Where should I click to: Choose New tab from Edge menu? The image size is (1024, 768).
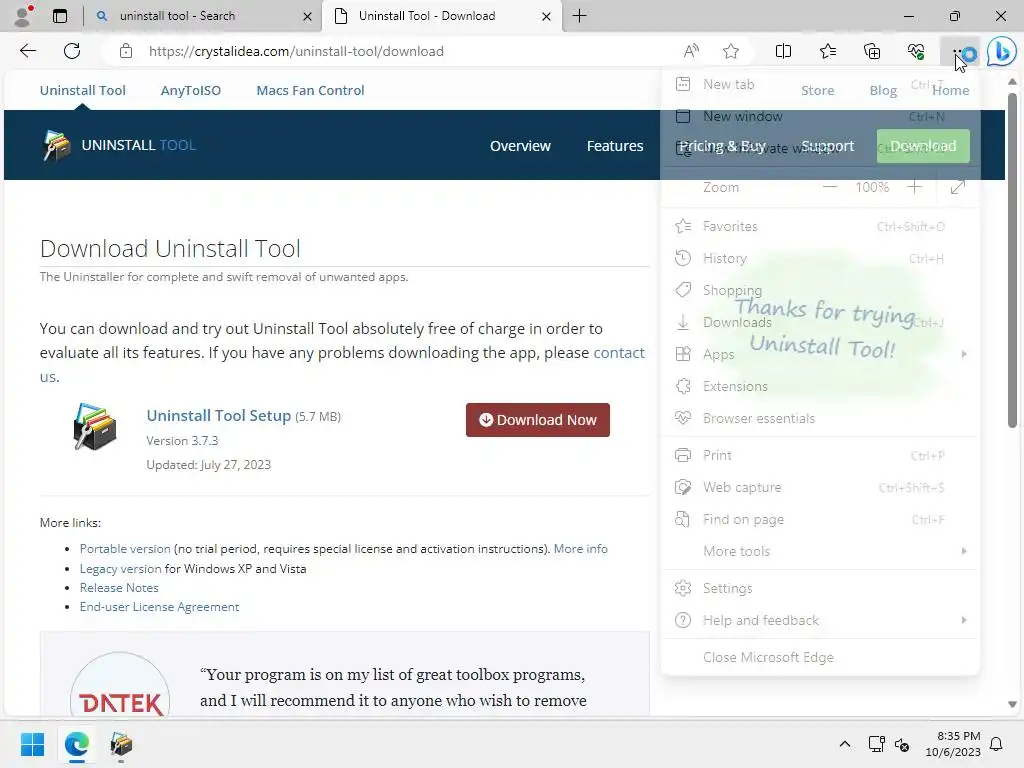point(820,84)
